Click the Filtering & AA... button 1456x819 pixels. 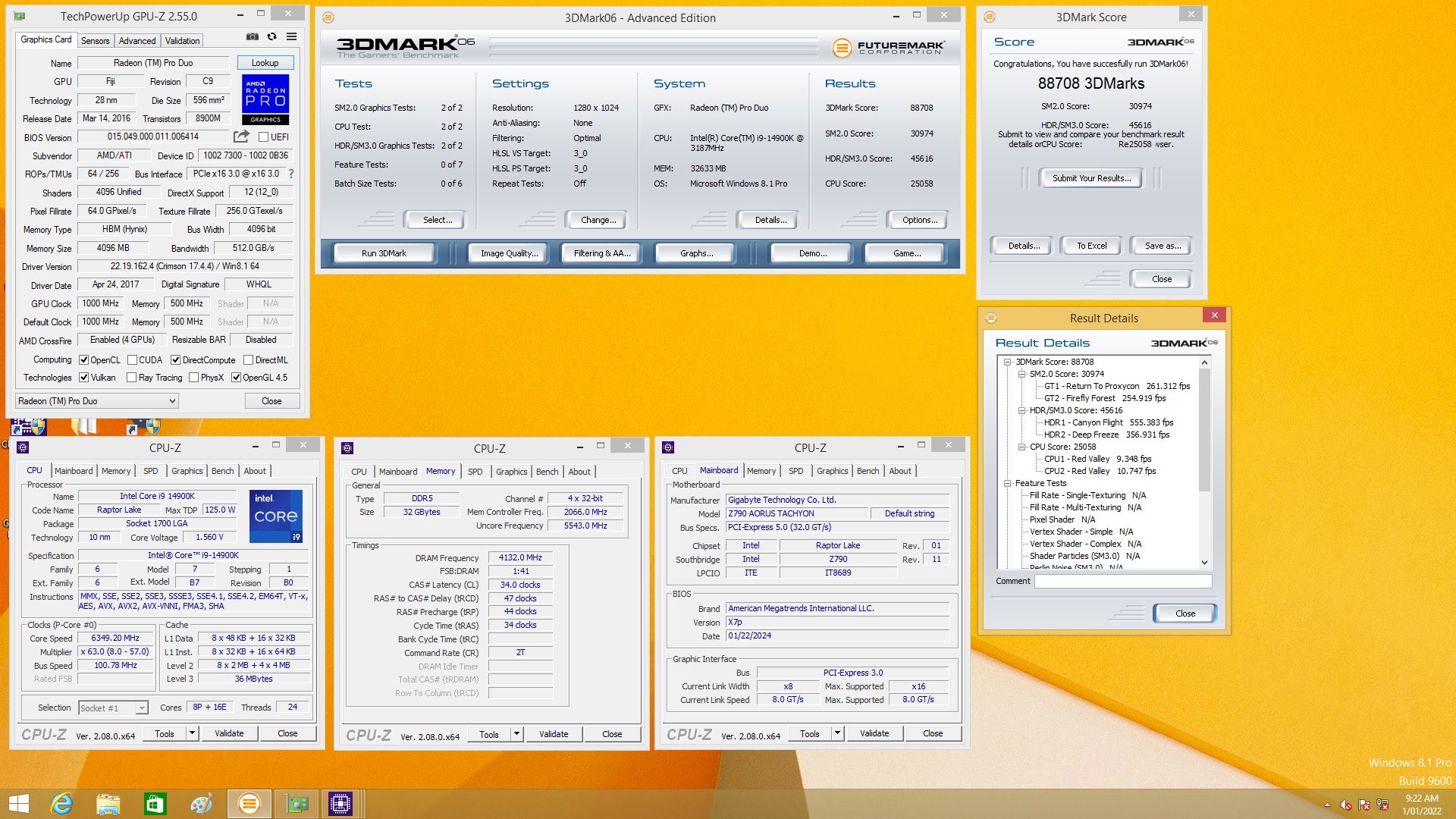point(602,253)
